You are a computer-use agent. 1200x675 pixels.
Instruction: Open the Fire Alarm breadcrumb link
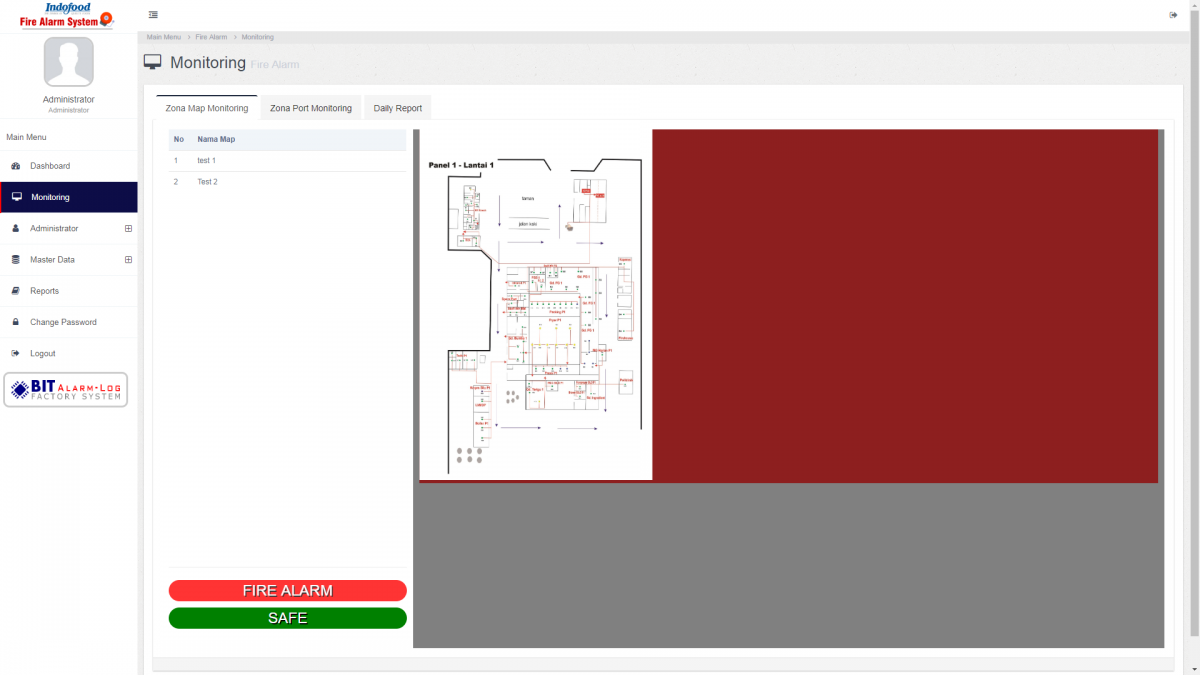click(211, 36)
